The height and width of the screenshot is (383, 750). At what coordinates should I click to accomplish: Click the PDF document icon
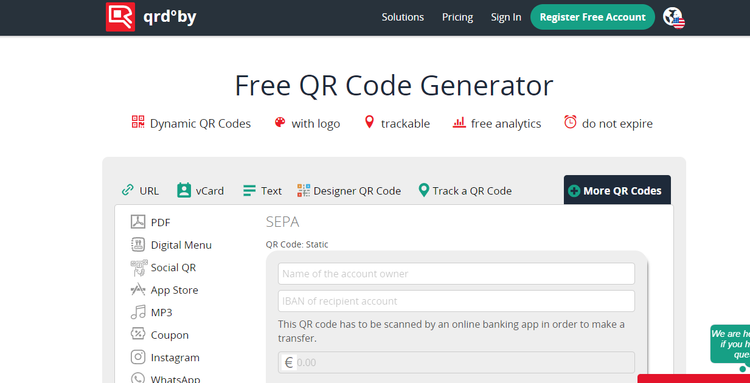[138, 222]
